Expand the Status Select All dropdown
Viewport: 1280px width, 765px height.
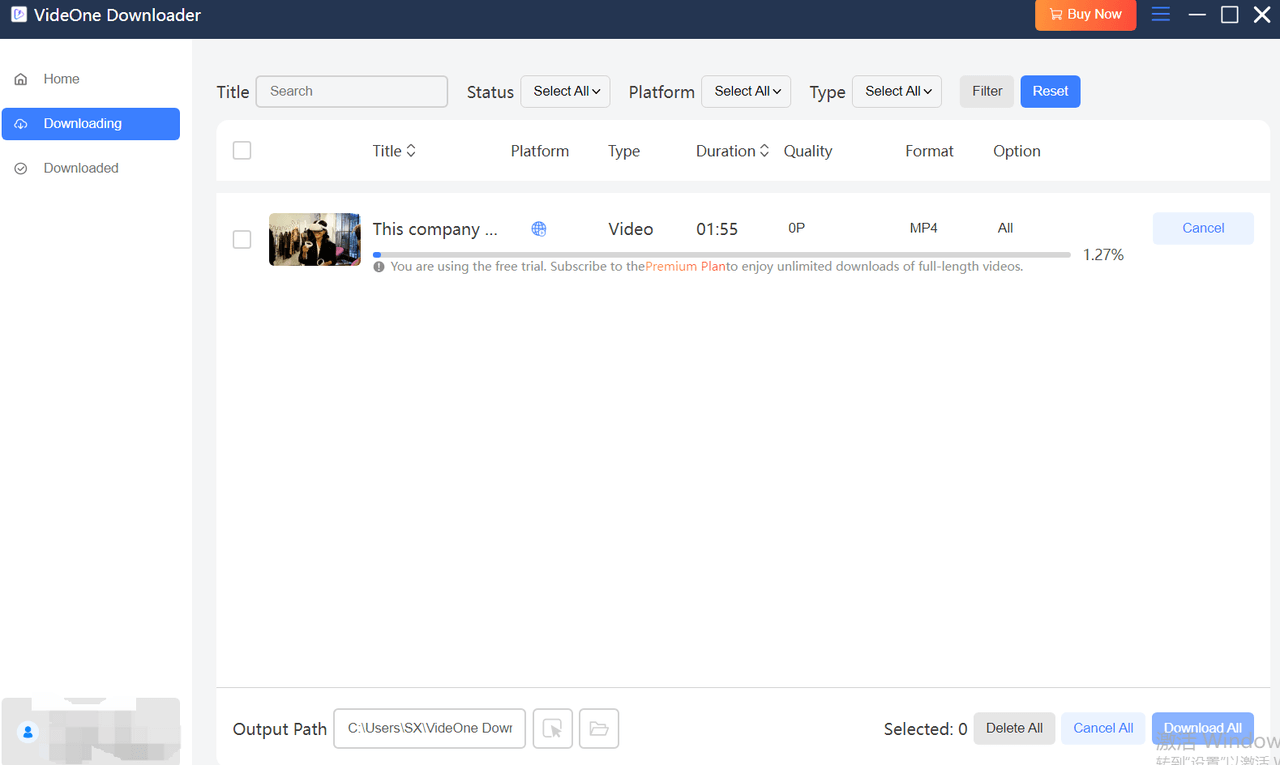pos(565,91)
